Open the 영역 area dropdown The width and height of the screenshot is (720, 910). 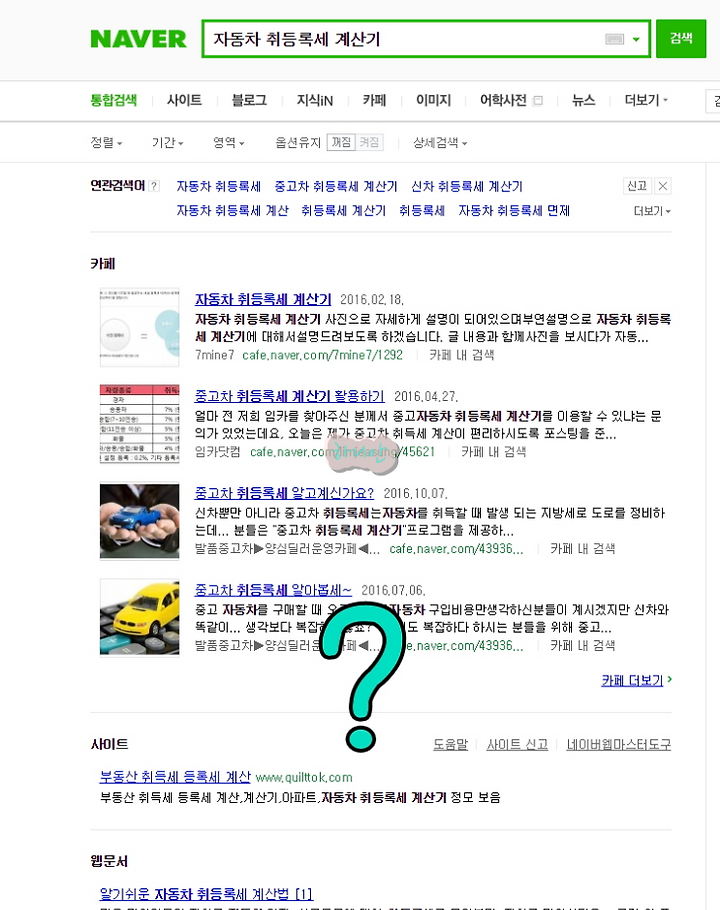(229, 142)
